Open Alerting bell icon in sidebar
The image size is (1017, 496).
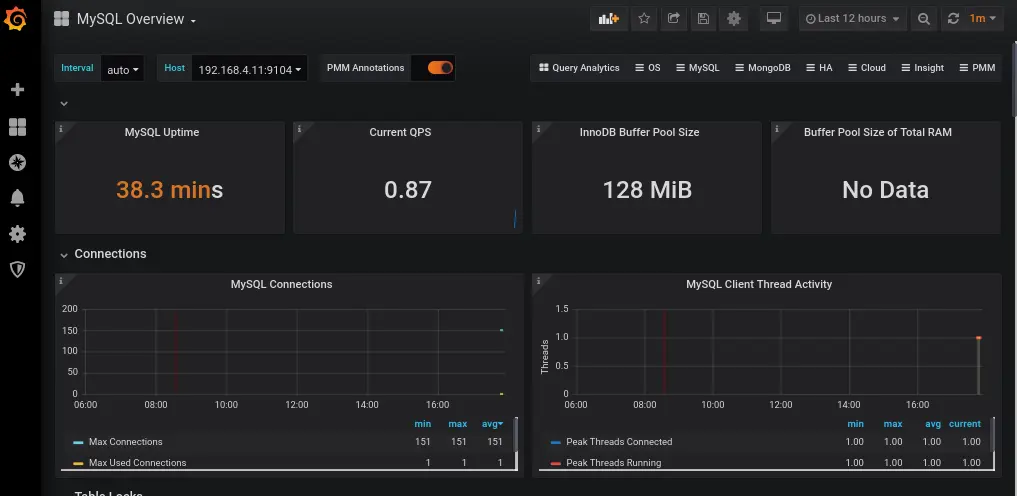[x=18, y=198]
